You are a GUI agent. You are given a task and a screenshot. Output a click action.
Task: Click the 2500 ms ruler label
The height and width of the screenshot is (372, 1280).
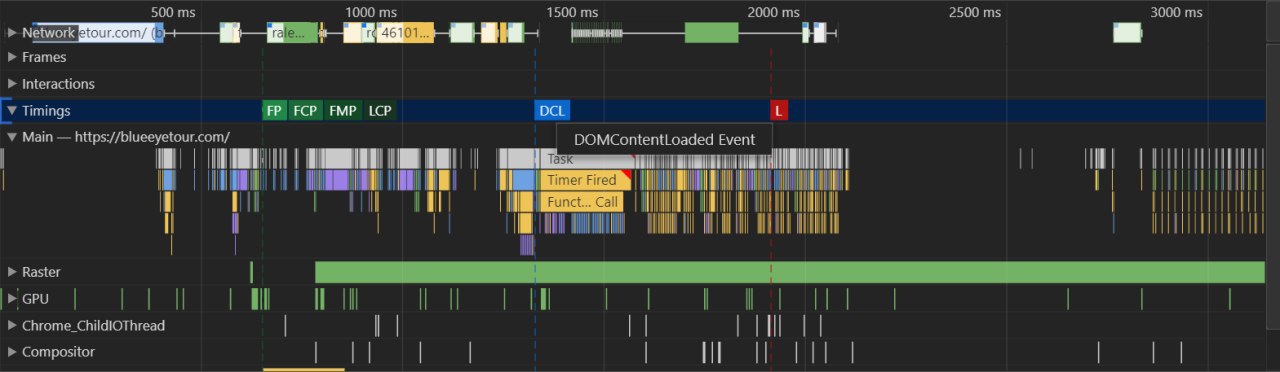[x=974, y=12]
